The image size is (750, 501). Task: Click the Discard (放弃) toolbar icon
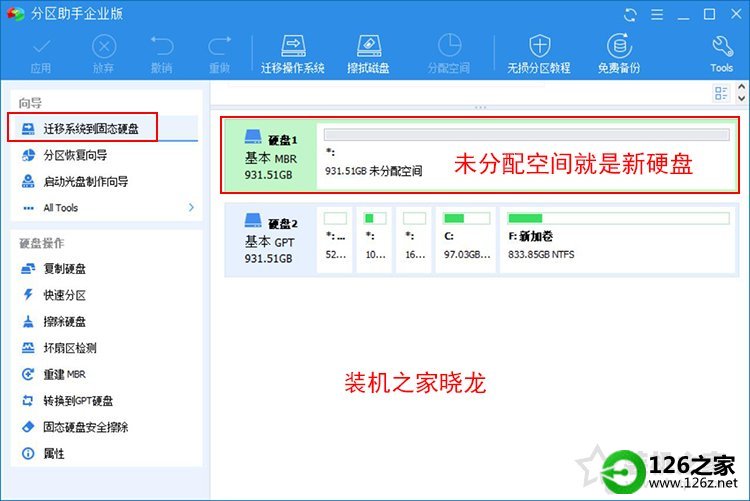[104, 47]
